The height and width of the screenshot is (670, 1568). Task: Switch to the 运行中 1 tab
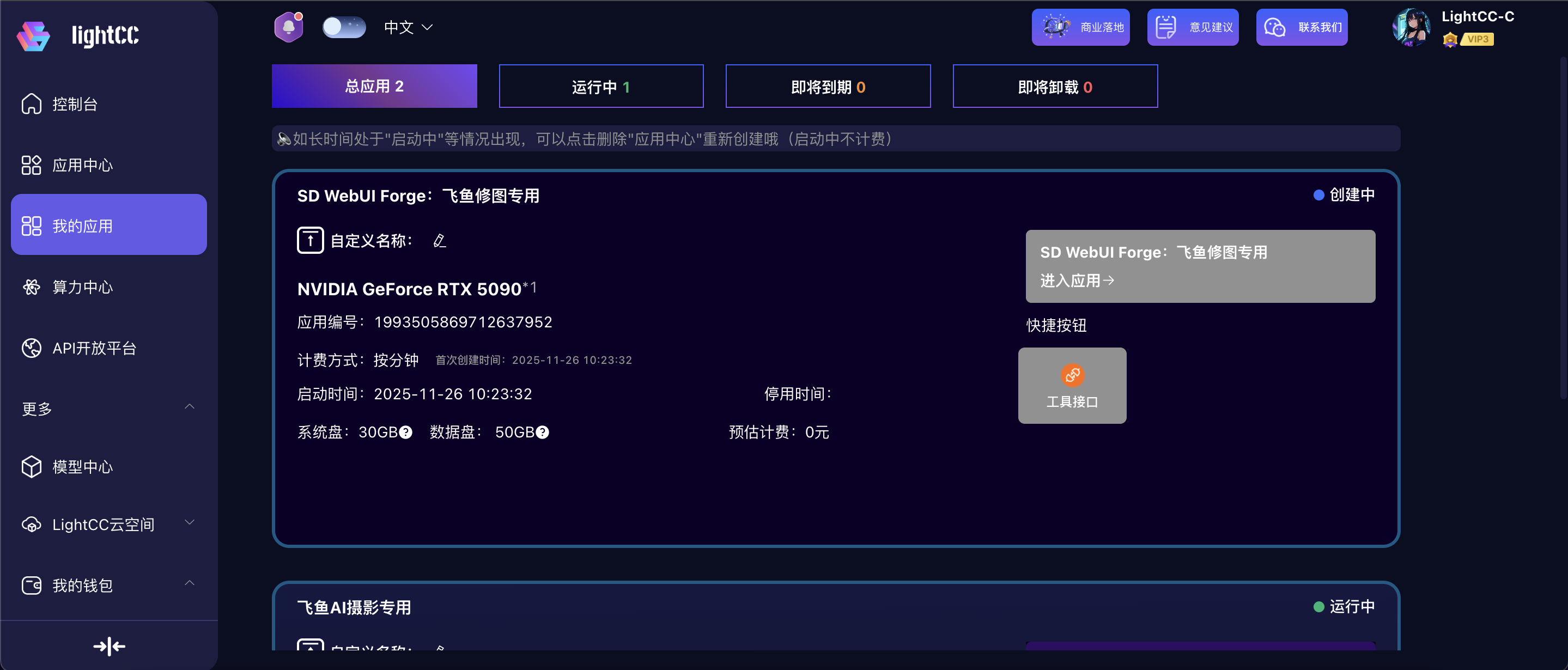pyautogui.click(x=601, y=87)
